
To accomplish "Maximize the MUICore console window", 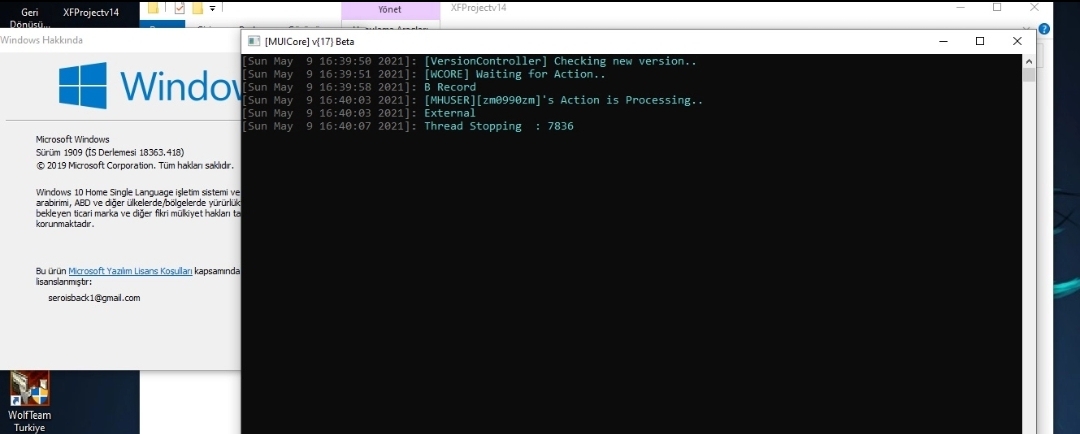I will 979,41.
